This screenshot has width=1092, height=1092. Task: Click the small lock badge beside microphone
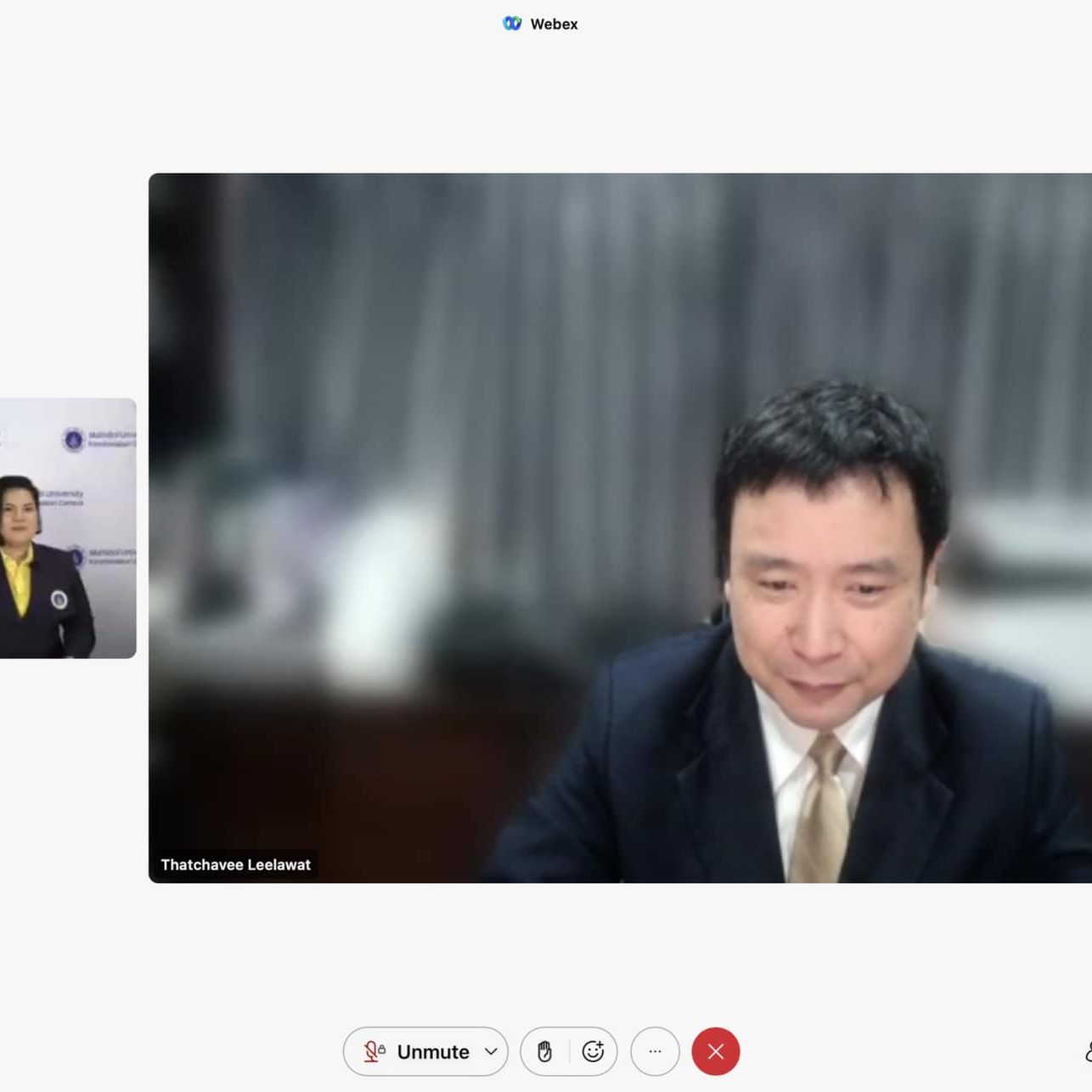382,1050
